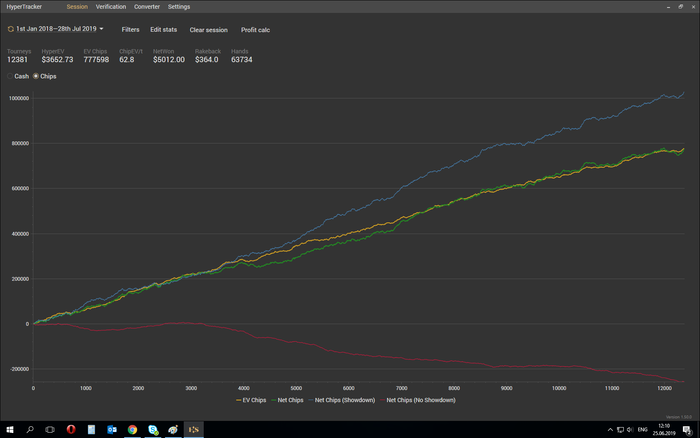Open Skype from the taskbar
Image resolution: width=700 pixels, height=438 pixels.
(x=153, y=430)
